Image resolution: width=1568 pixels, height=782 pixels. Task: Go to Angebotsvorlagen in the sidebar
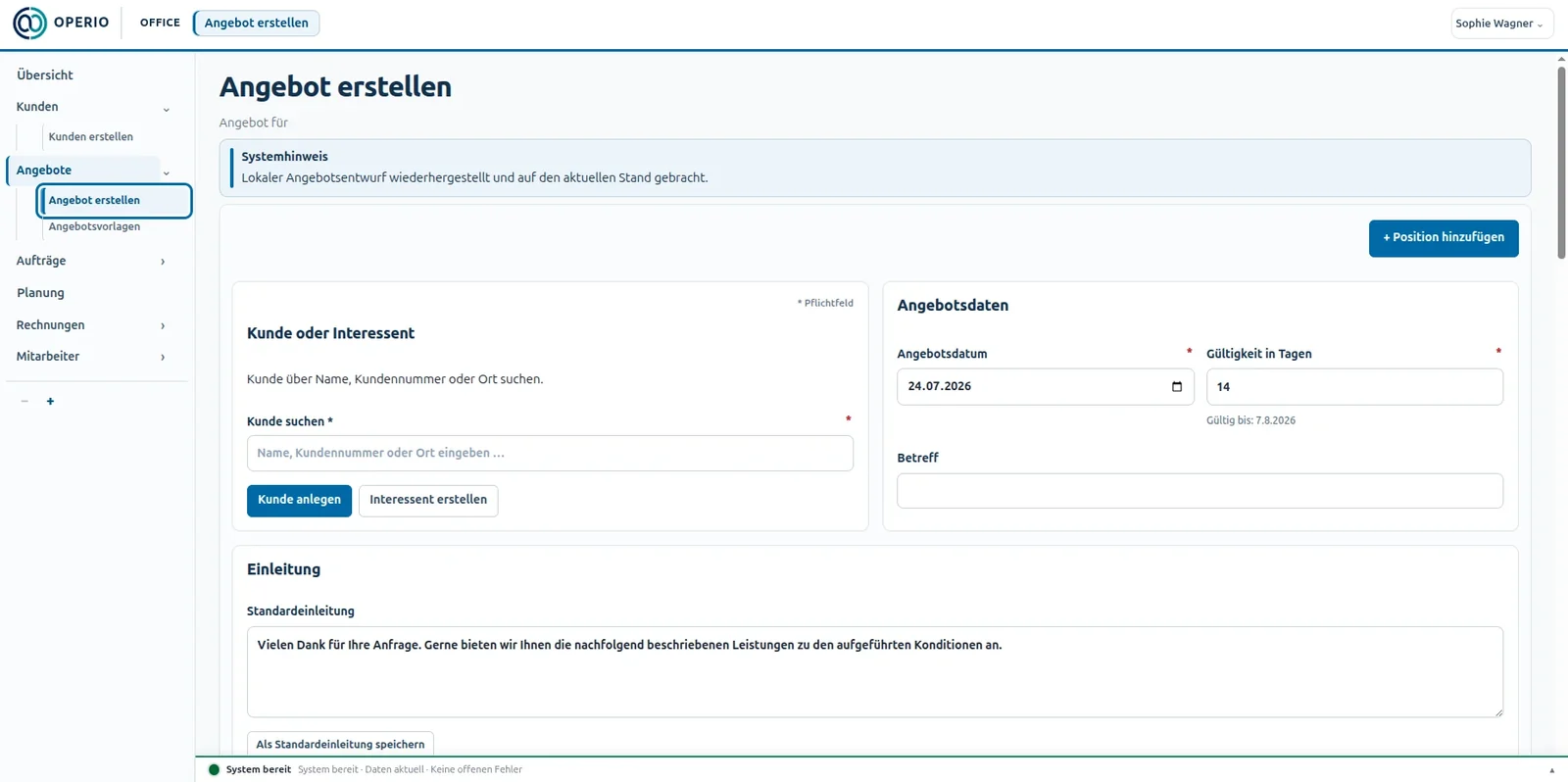click(x=94, y=226)
